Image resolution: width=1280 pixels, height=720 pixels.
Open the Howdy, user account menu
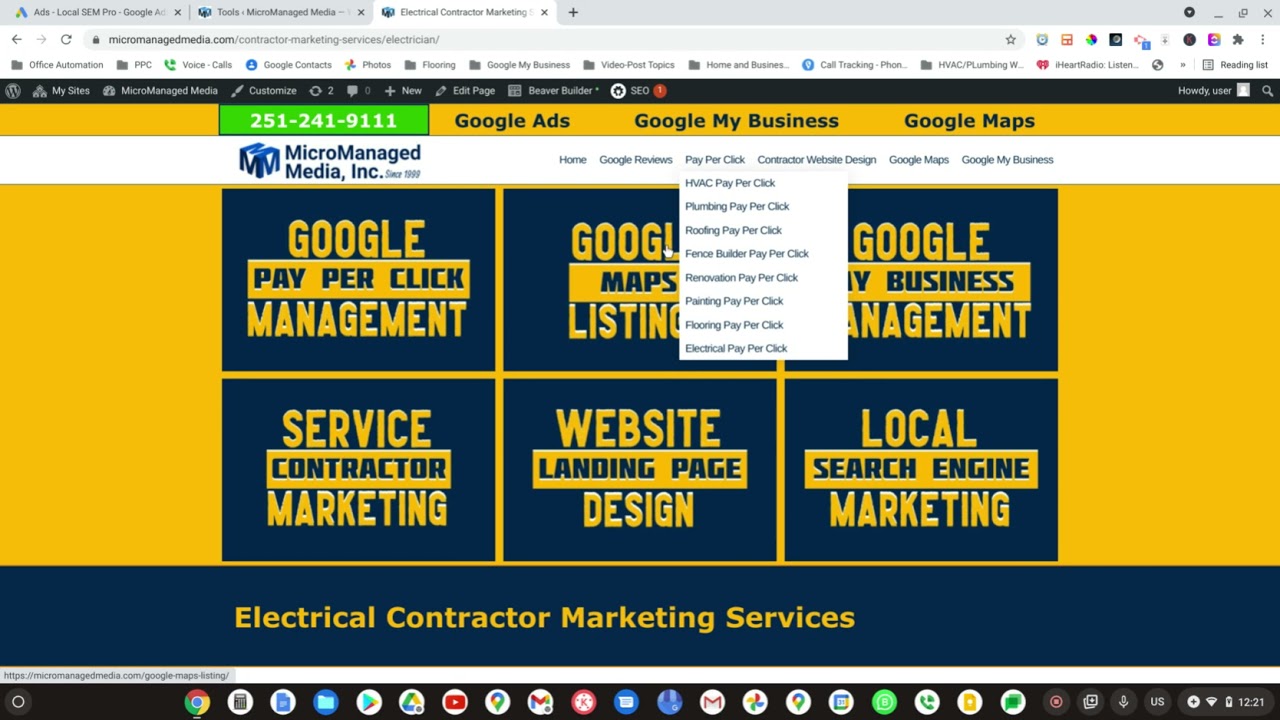click(x=1213, y=90)
